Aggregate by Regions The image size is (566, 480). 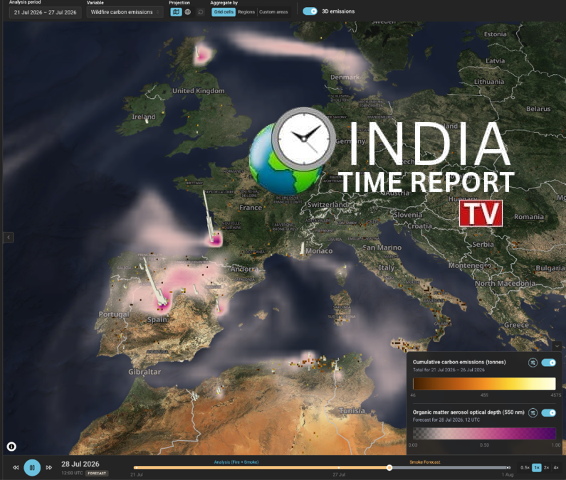point(246,12)
